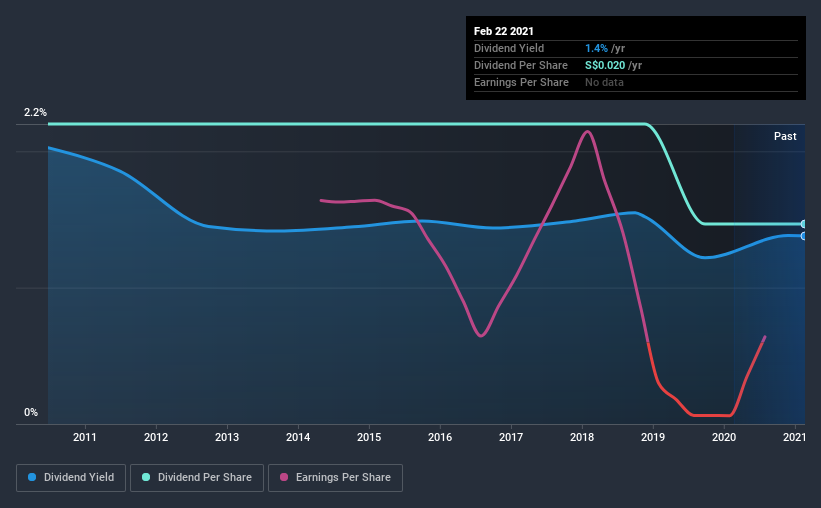Click the S$0.020 dividend per share value
821x508 pixels.
605,65
